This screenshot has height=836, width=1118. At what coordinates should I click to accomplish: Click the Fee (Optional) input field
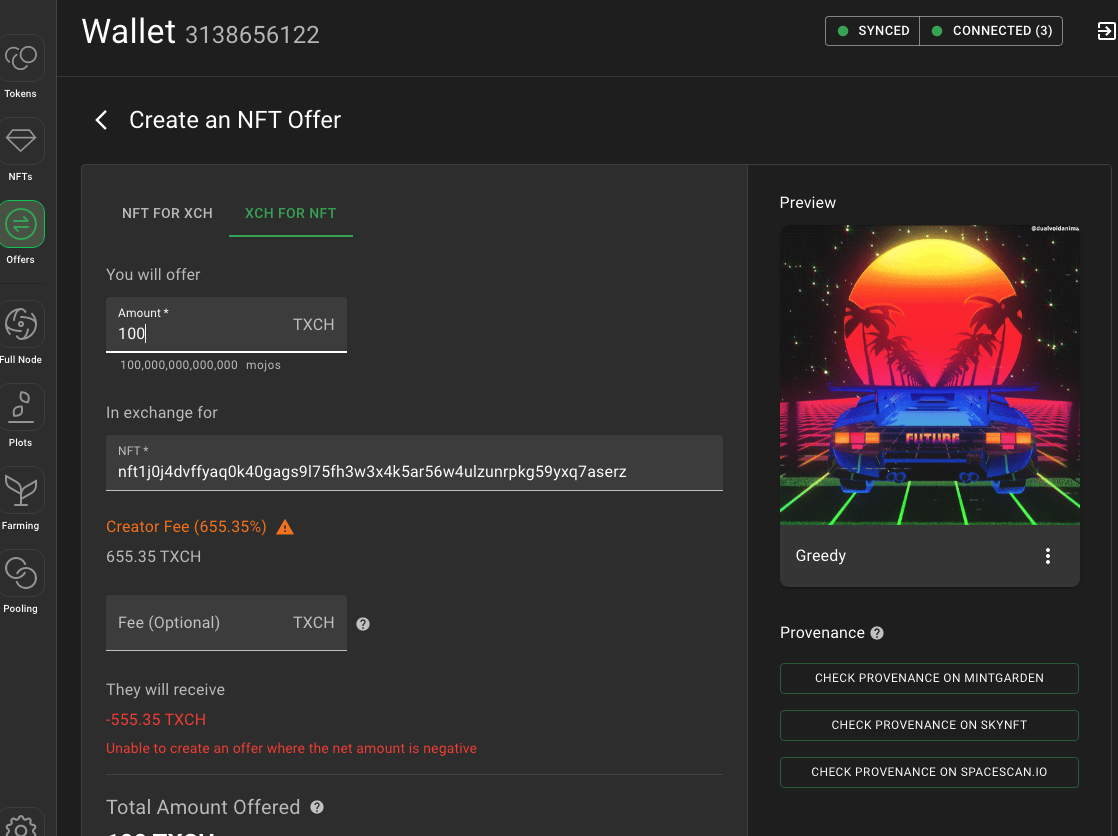tap(226, 623)
